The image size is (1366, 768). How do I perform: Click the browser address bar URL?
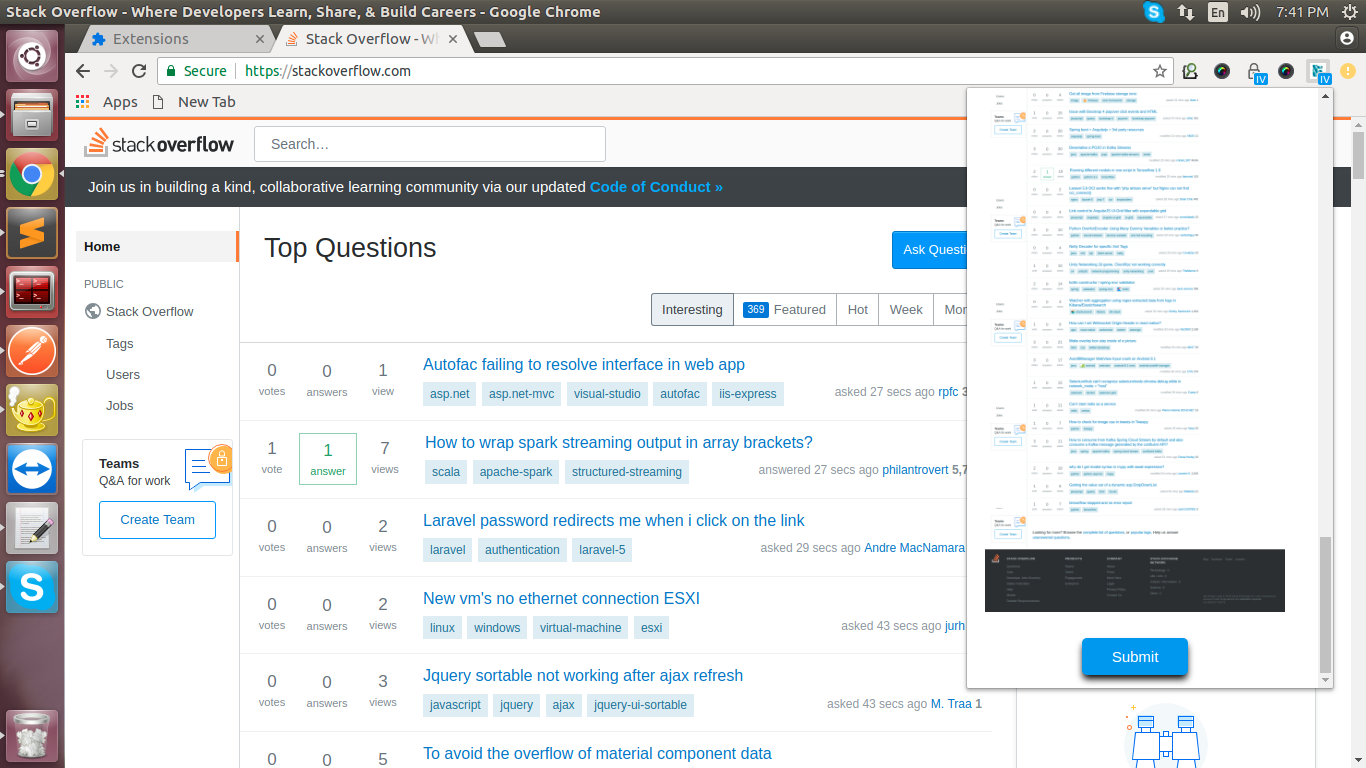click(328, 71)
